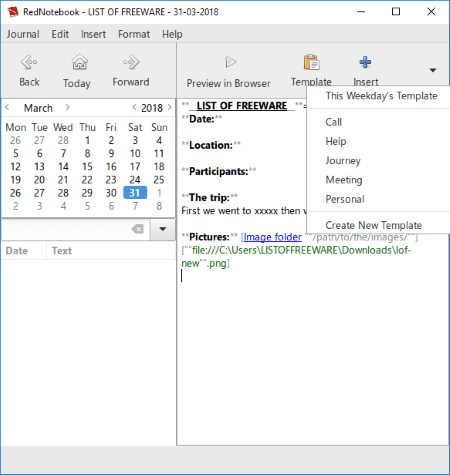Go Back to the previous day
This screenshot has height=475, width=450.
pyautogui.click(x=29, y=71)
